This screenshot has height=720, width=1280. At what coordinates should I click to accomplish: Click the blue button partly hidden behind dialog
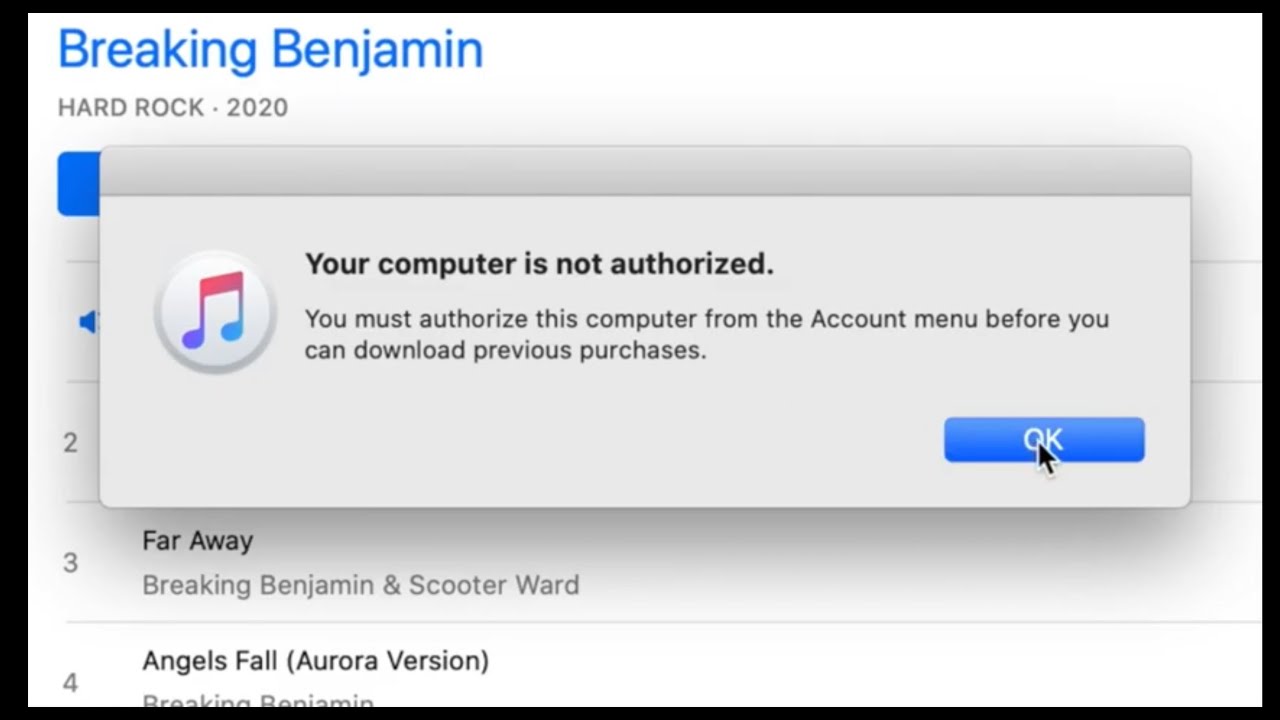[x=78, y=183]
